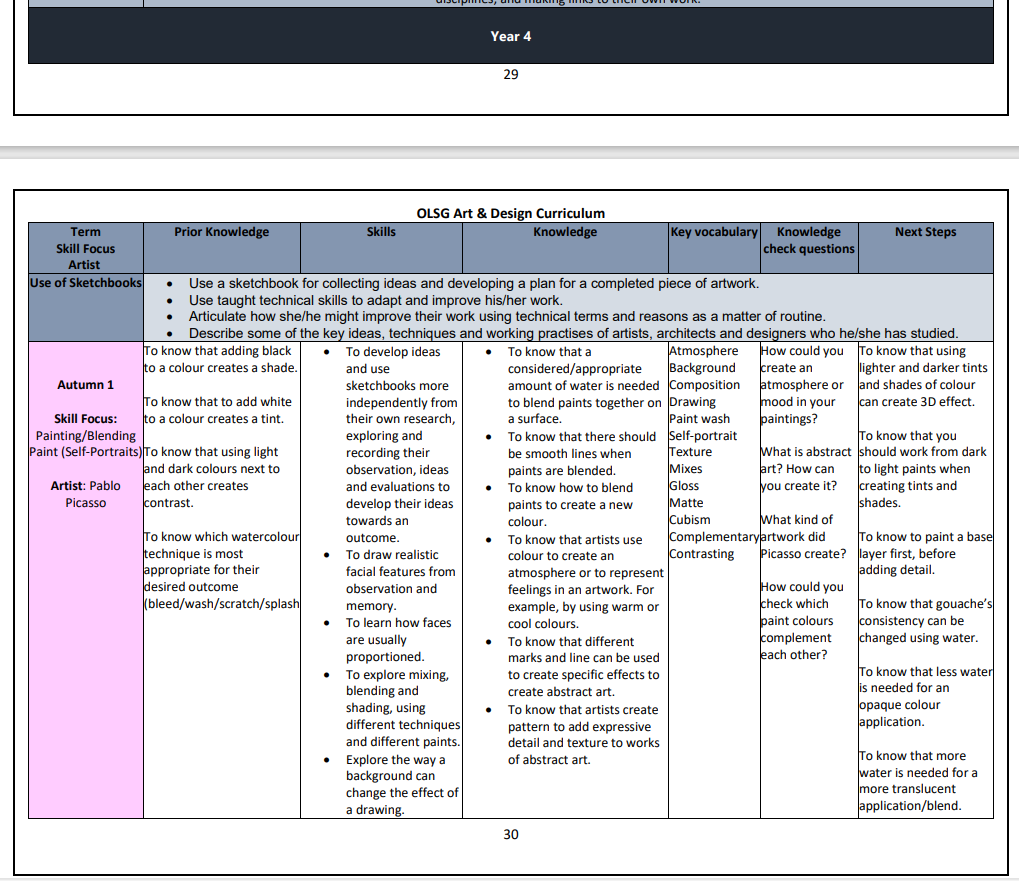Click the "Next Steps" column header
Viewport: 1019px width, 881px height.
pyautogui.click(x=925, y=232)
